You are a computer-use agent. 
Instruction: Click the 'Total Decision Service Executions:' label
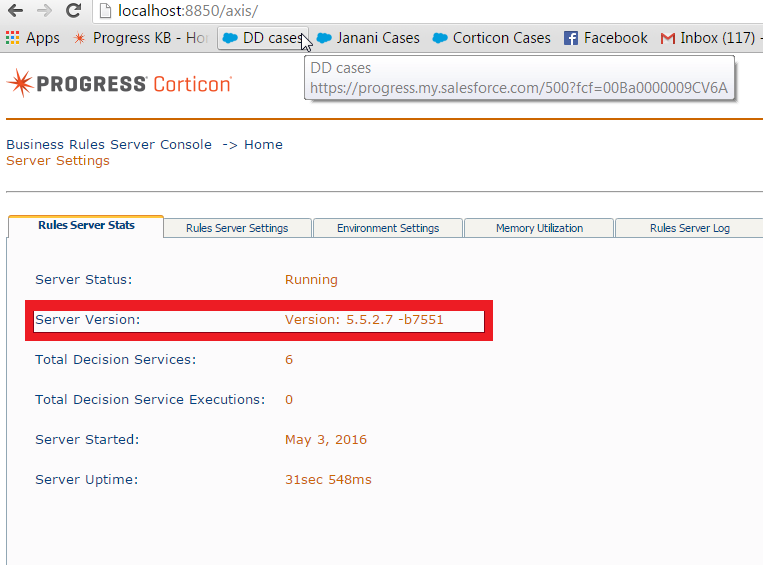pyautogui.click(x=150, y=400)
